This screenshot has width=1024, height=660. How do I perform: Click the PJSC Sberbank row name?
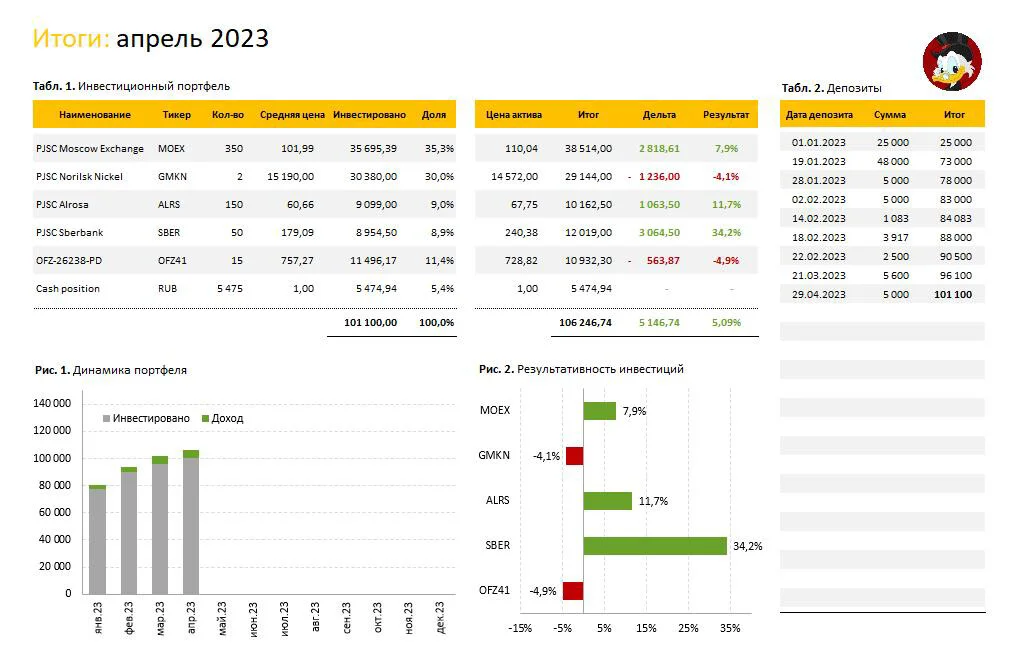click(x=69, y=233)
